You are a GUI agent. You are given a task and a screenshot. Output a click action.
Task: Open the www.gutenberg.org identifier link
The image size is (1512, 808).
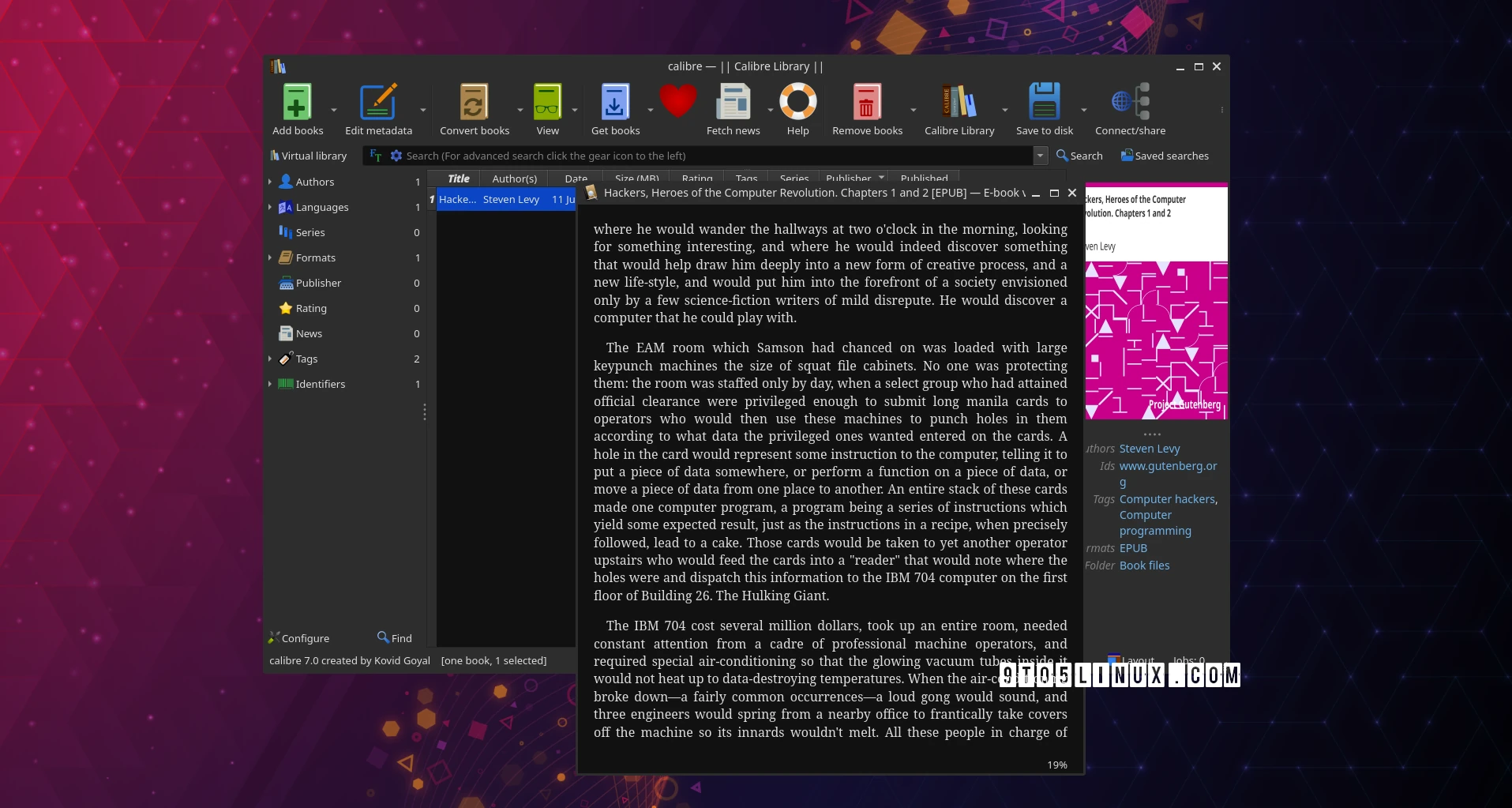[x=1168, y=466]
